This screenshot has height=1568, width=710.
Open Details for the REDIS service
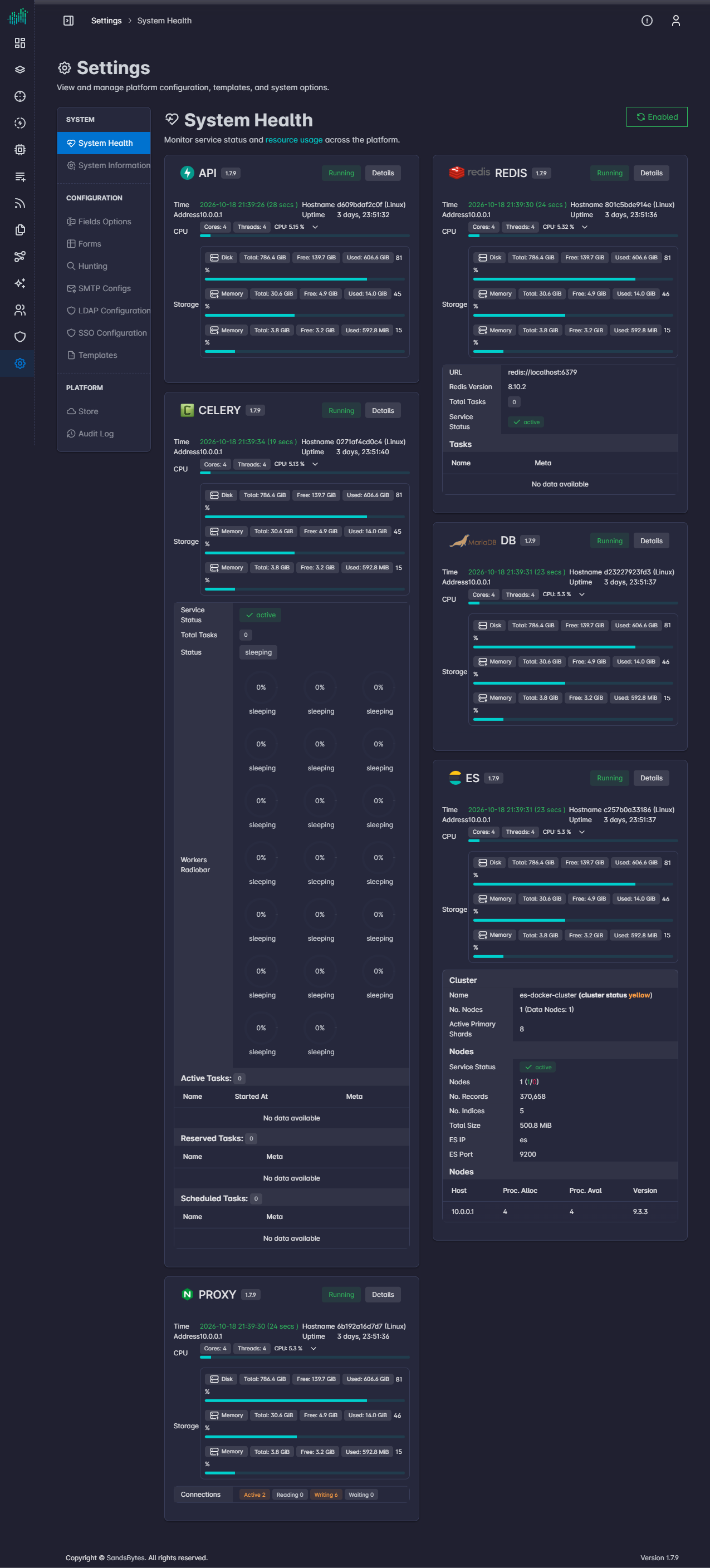(651, 173)
